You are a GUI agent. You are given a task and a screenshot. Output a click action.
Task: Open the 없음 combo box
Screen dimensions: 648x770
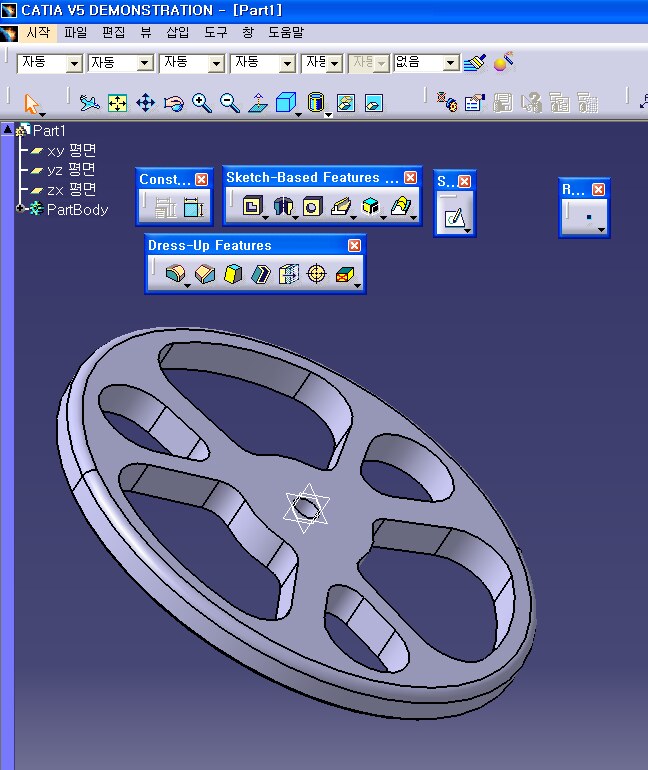(450, 63)
